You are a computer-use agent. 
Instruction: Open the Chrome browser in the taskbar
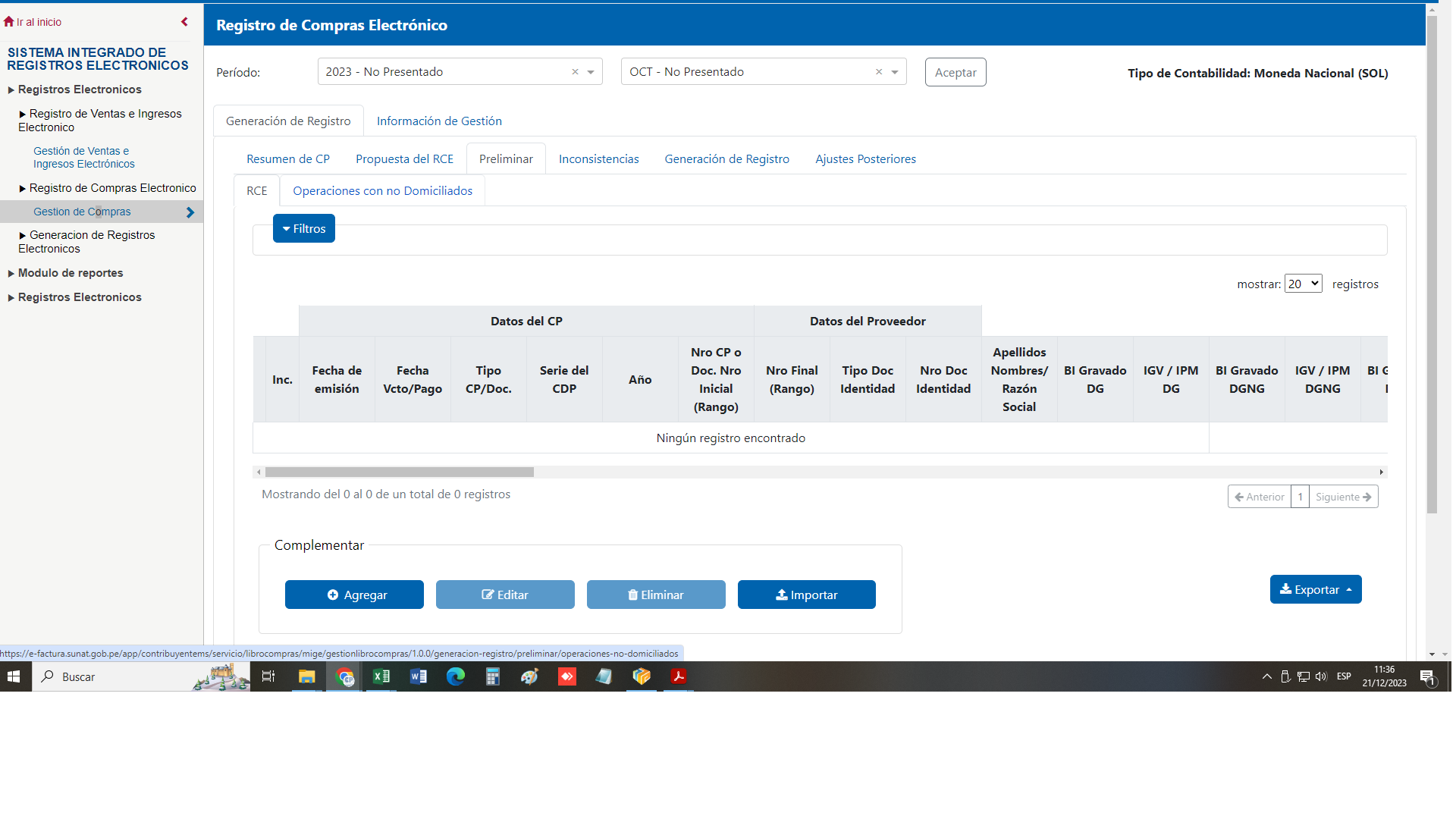click(345, 676)
